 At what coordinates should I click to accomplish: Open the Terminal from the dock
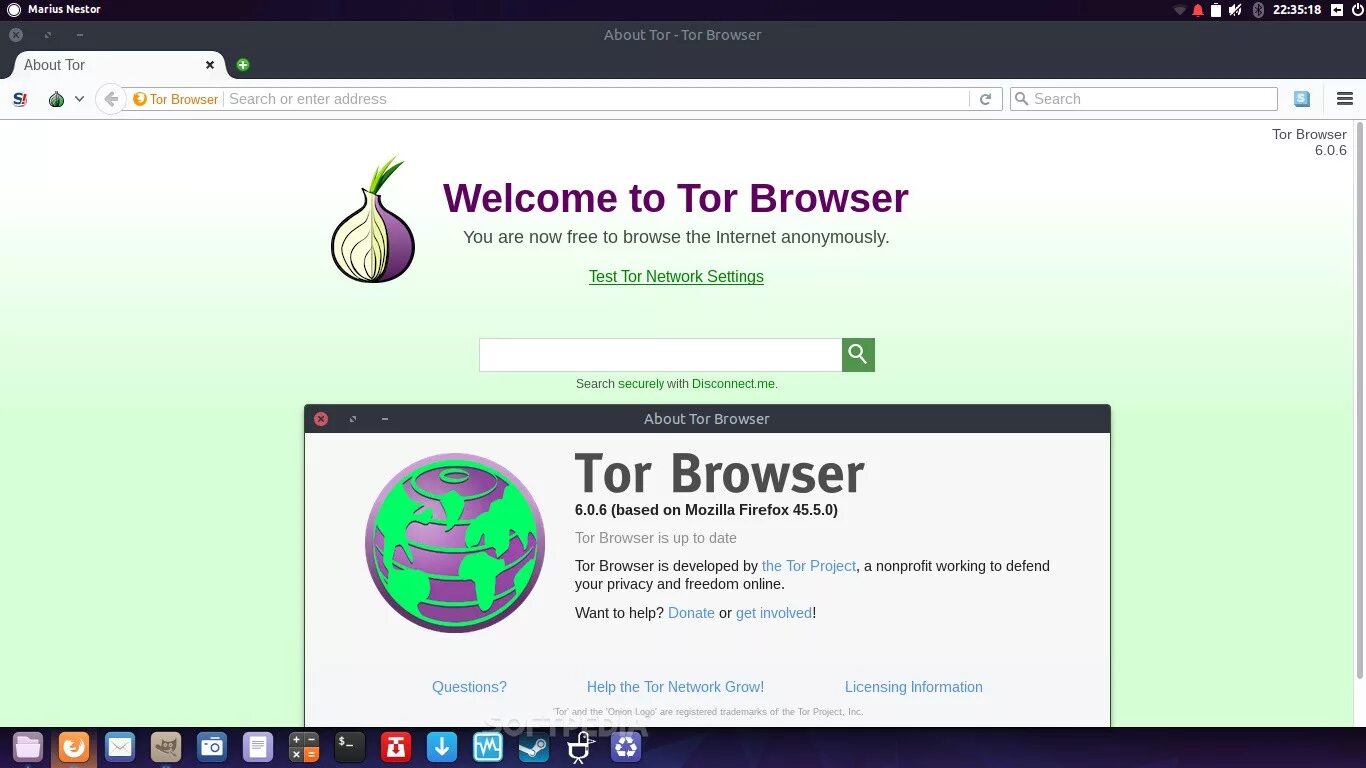350,747
